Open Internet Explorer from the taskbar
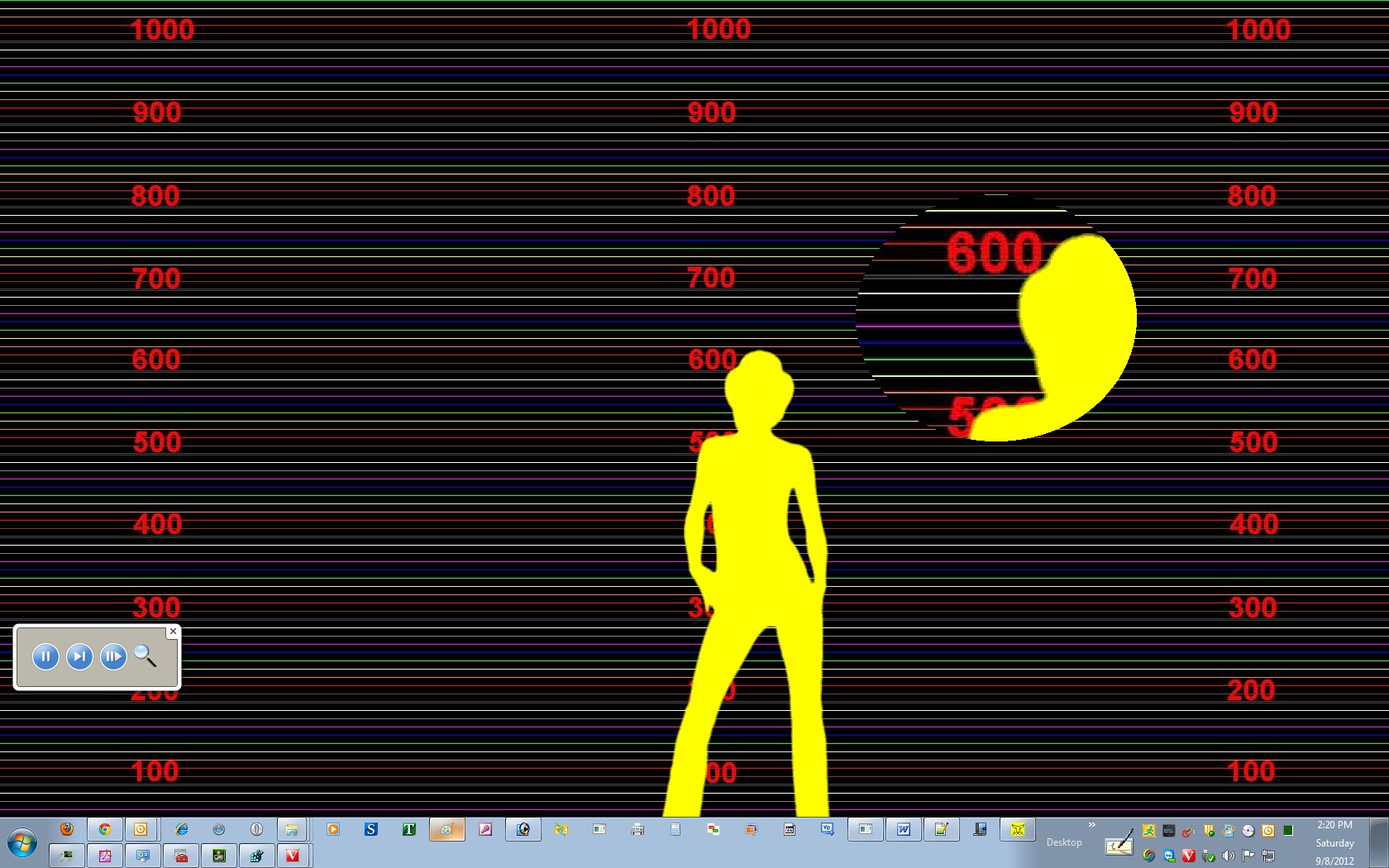 click(181, 829)
